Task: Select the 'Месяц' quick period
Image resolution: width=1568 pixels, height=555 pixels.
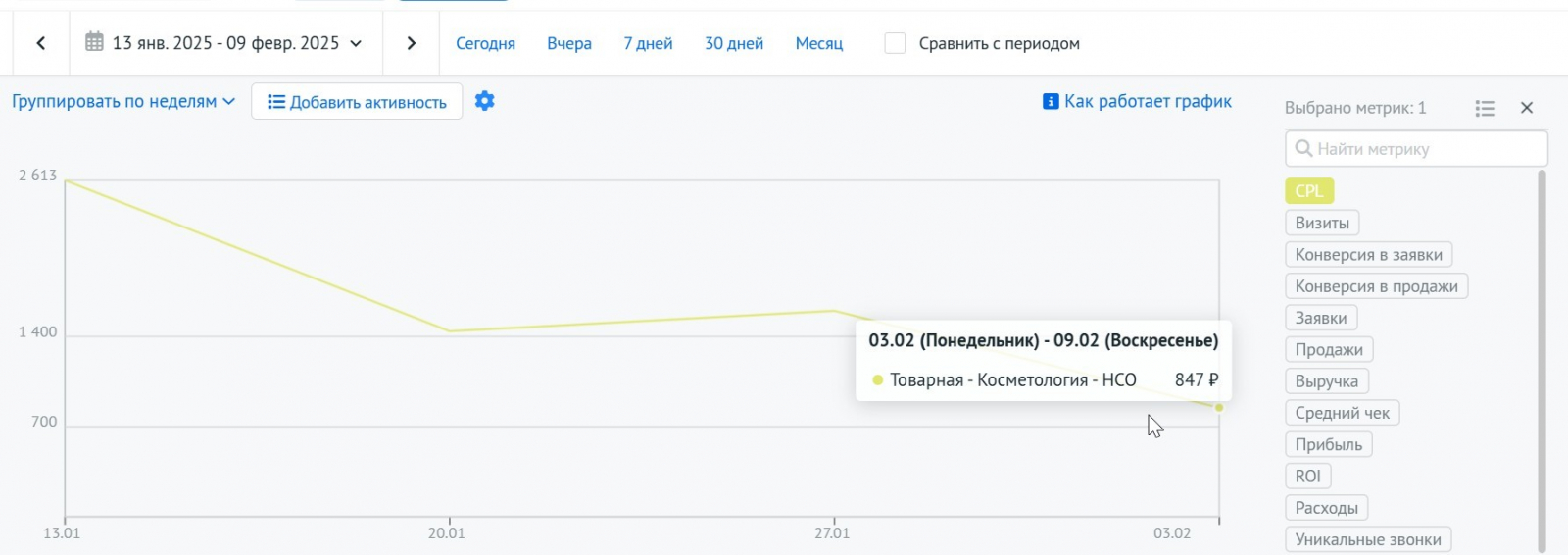Action: click(x=819, y=43)
